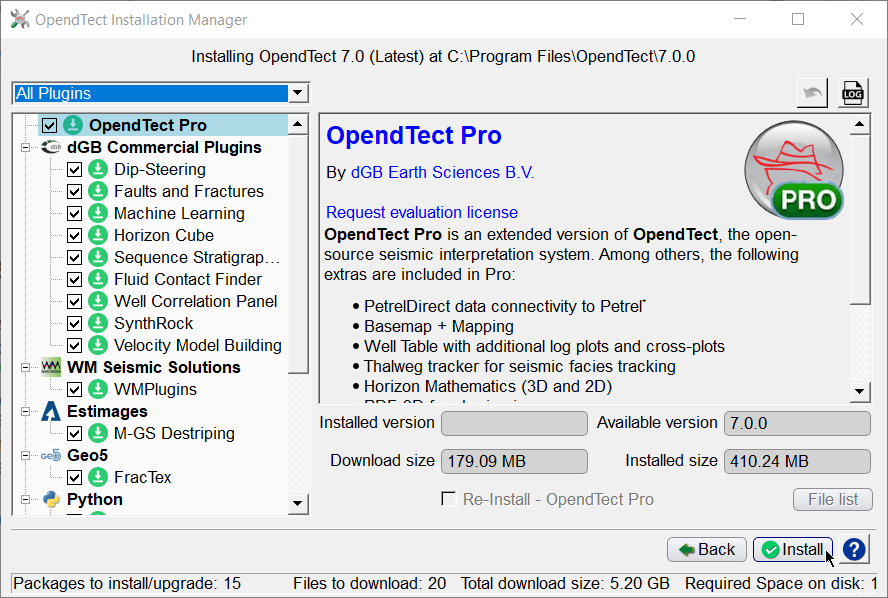
Task: Click the WM Seismic Solutions vendor icon
Action: (50, 367)
